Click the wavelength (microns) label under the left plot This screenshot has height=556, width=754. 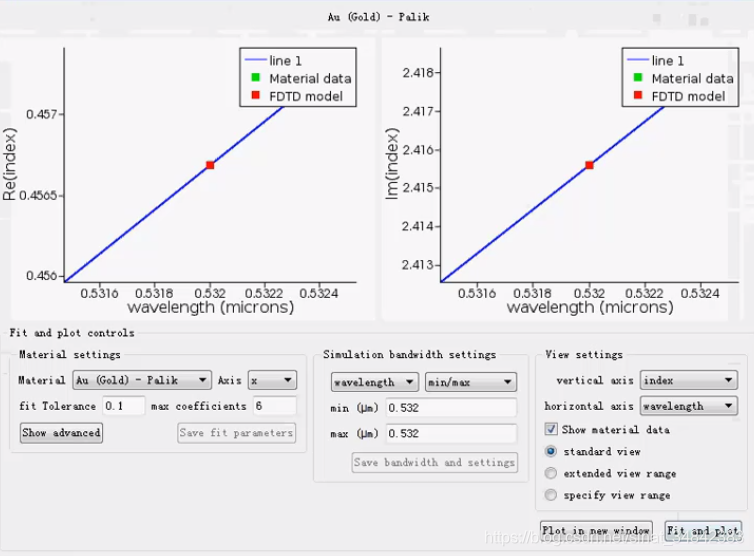tap(211, 307)
